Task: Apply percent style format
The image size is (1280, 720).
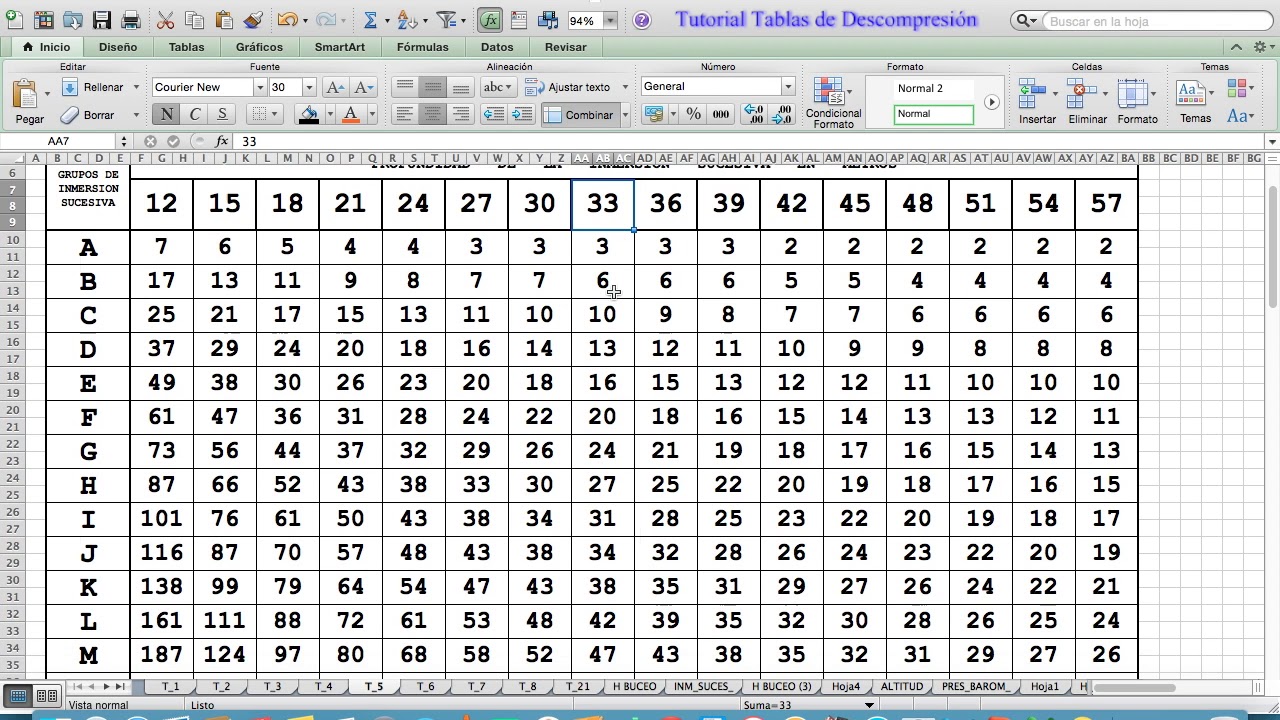Action: tap(693, 114)
